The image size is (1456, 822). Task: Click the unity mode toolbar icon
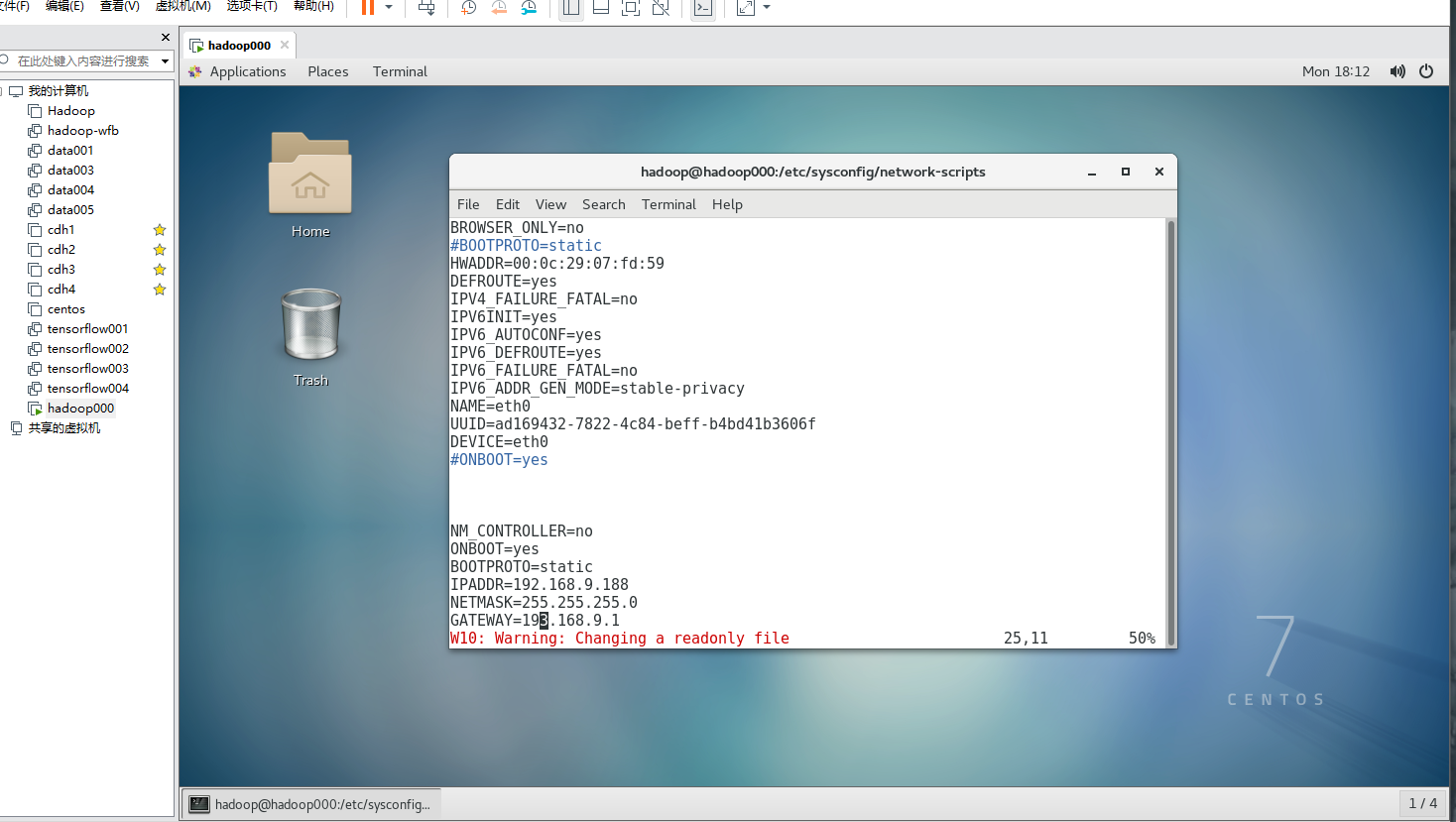tap(661, 8)
